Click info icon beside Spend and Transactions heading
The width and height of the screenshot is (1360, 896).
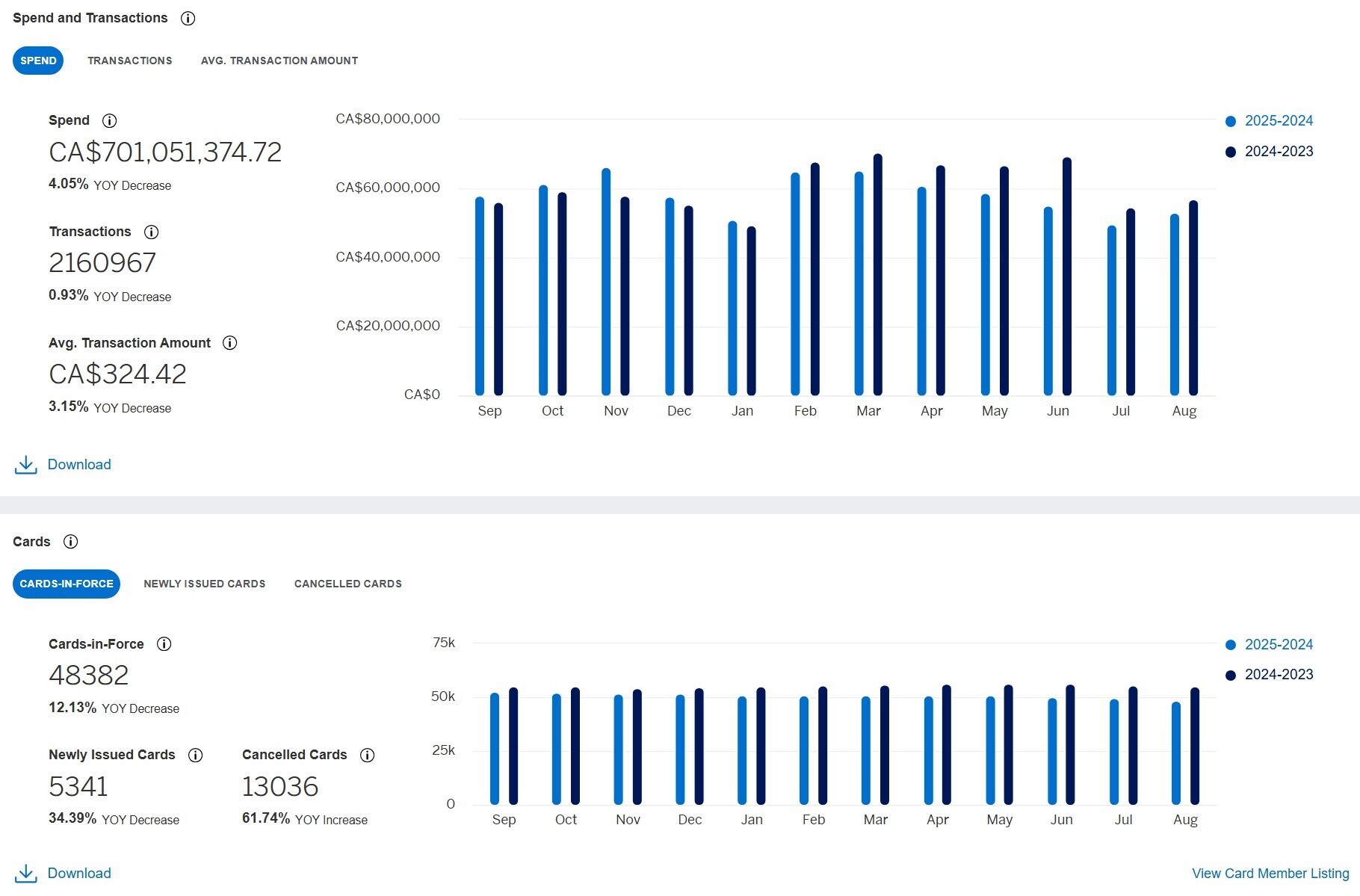(188, 19)
